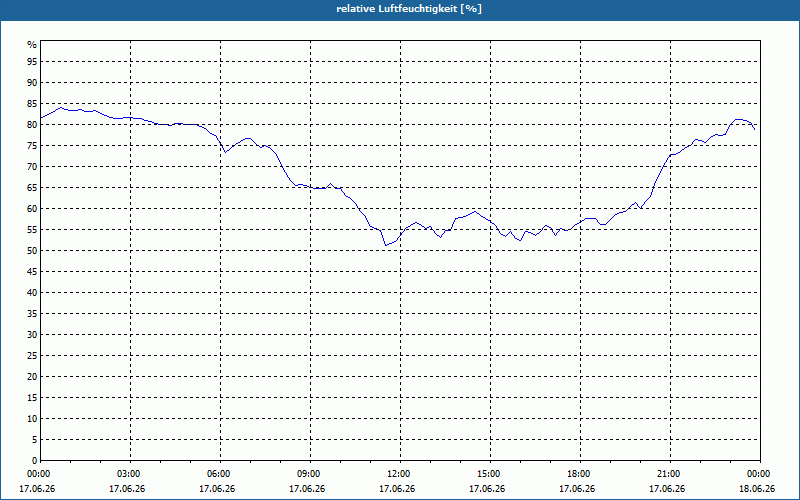Click the "%" unit label on the y-axis
This screenshot has width=800, height=500.
click(32, 45)
